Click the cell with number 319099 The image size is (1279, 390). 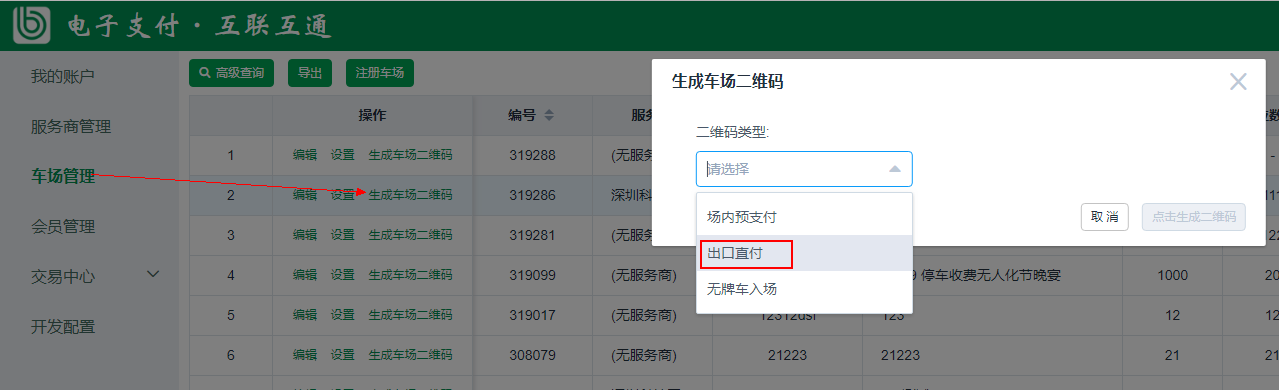533,275
